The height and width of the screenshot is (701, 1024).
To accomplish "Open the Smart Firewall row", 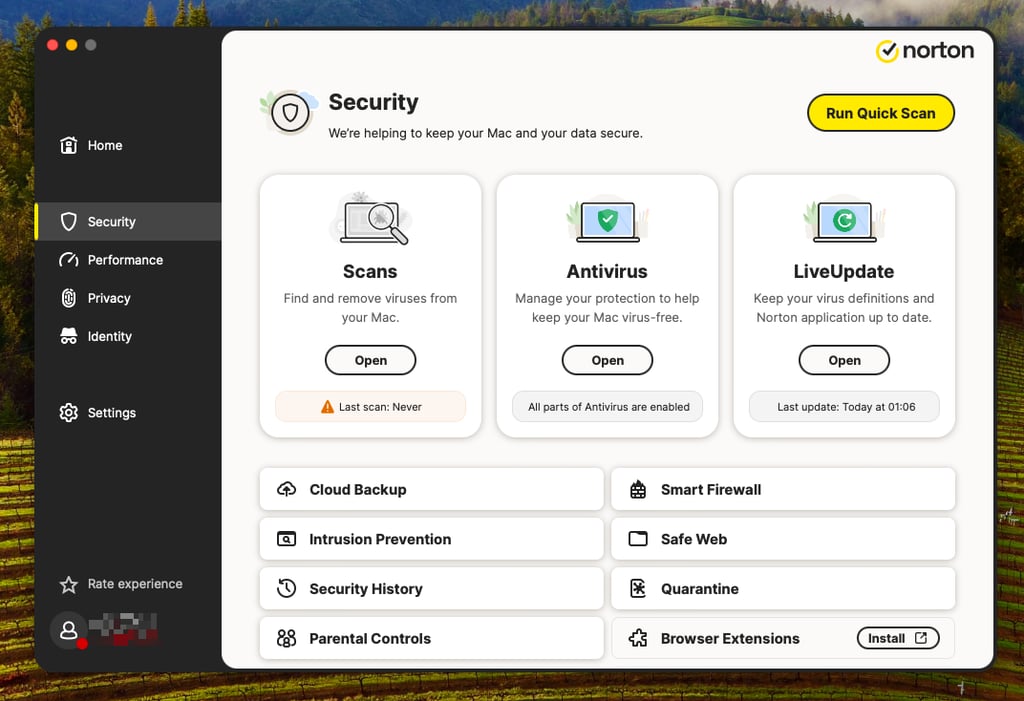I will [x=783, y=489].
